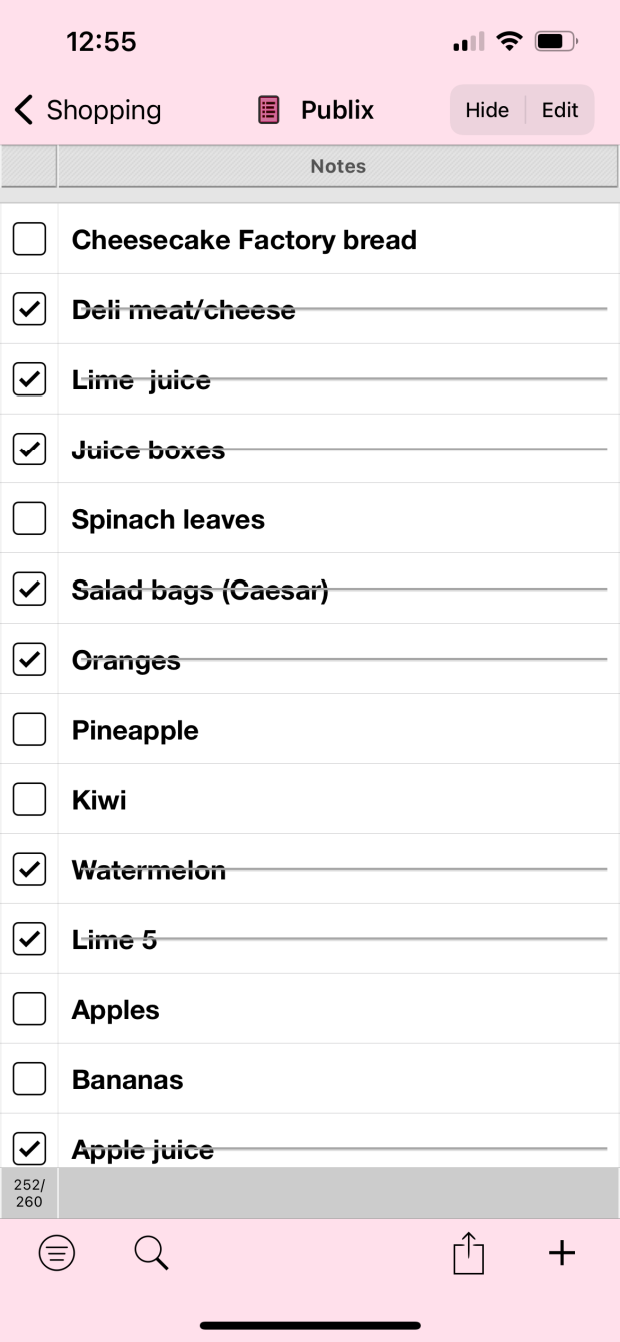The height and width of the screenshot is (1342, 620).
Task: Tap the Hide button
Action: (x=487, y=110)
